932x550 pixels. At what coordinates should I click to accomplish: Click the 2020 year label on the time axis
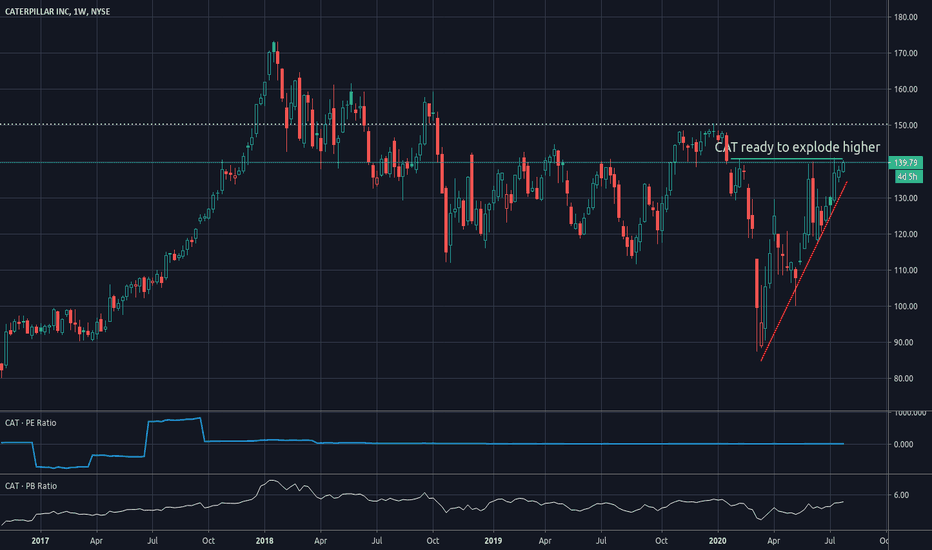717,540
